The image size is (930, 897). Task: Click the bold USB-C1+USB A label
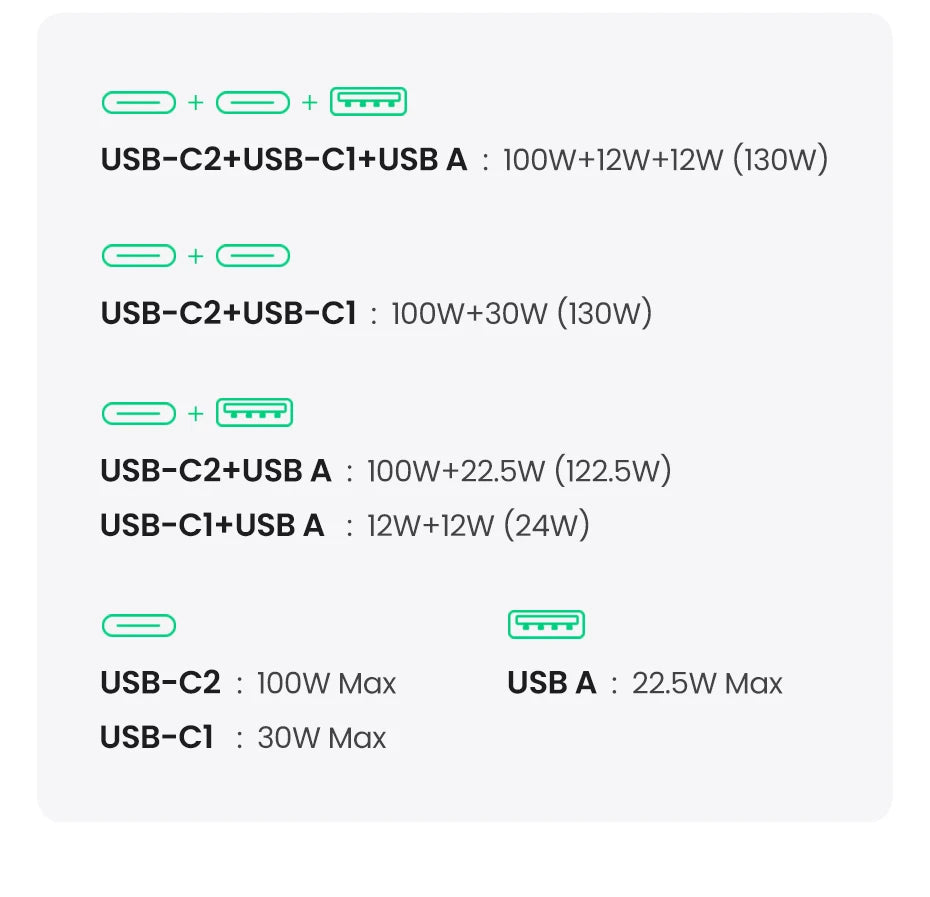[212, 525]
